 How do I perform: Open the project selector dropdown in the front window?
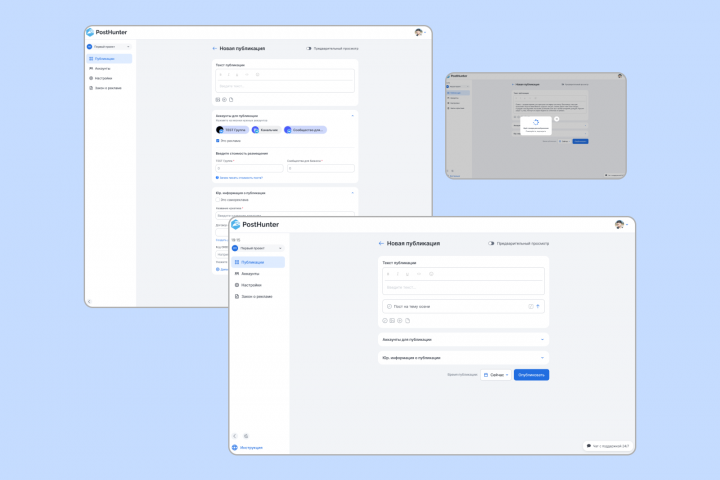258,248
